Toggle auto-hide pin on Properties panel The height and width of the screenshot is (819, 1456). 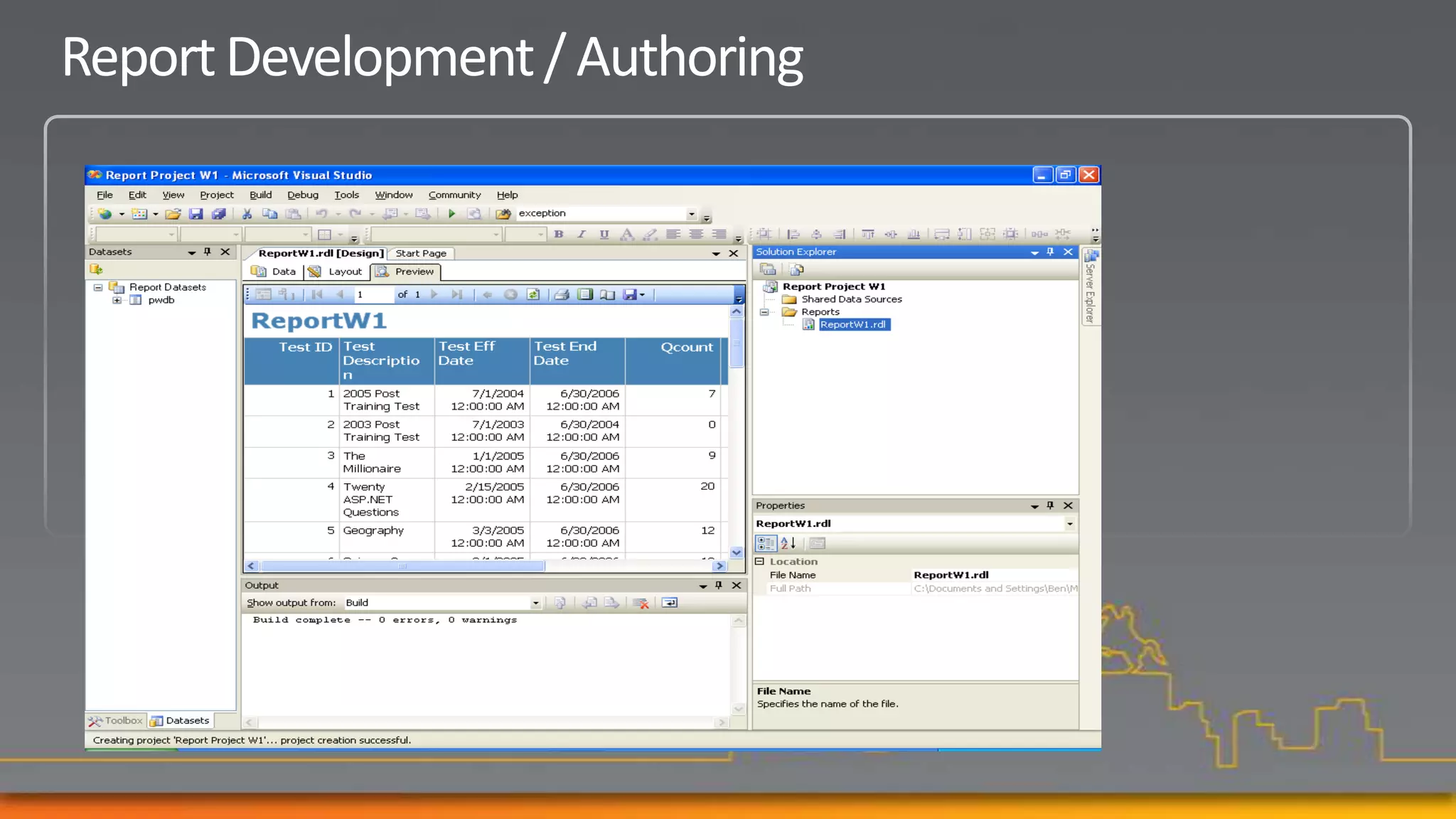(1050, 505)
